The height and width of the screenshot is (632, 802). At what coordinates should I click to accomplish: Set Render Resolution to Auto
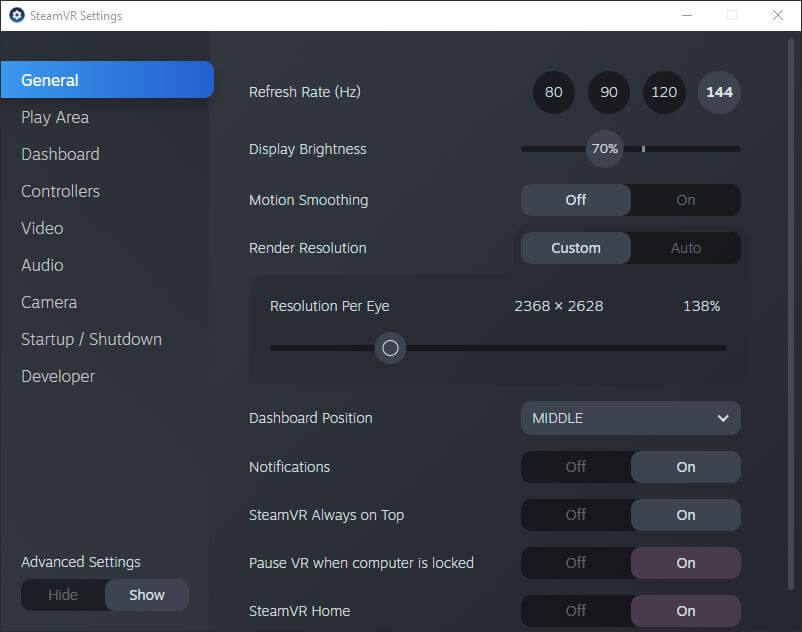[x=685, y=248]
